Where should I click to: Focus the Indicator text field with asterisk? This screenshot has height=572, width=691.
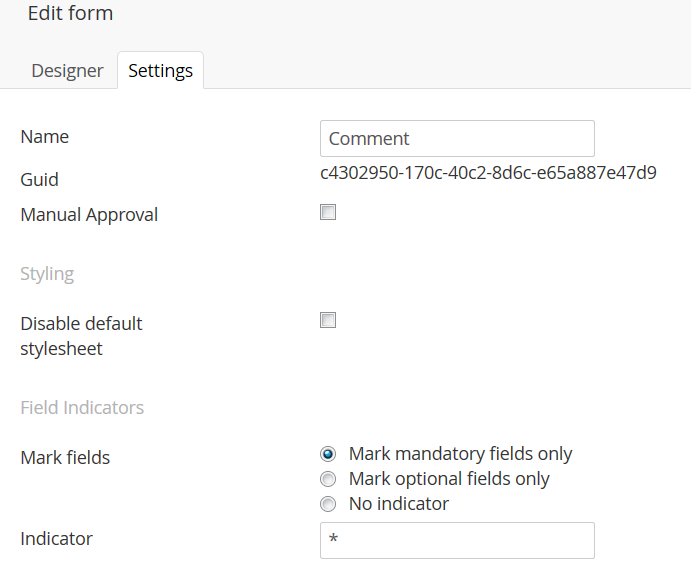coord(457,540)
